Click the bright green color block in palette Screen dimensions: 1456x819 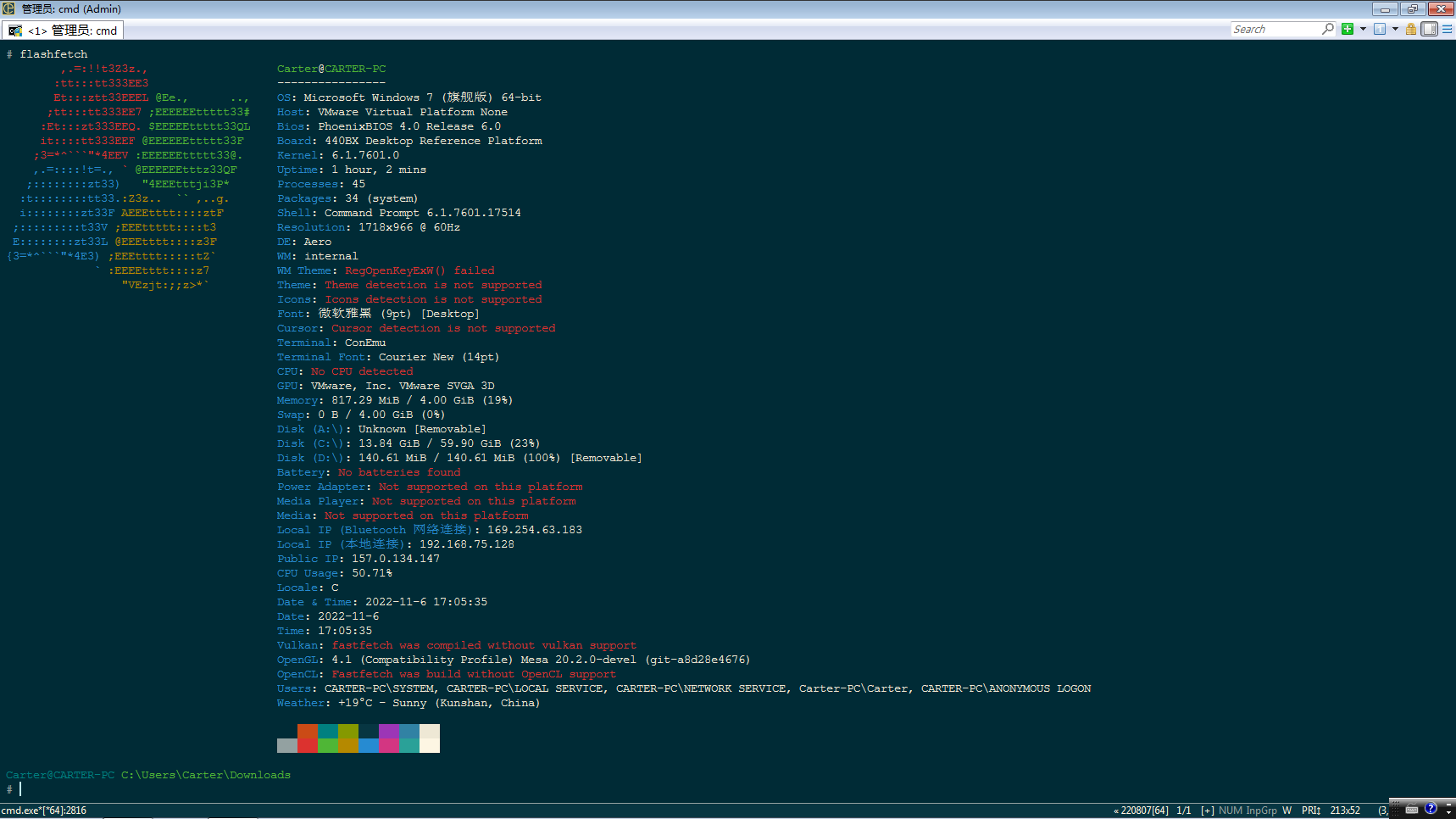point(328,745)
